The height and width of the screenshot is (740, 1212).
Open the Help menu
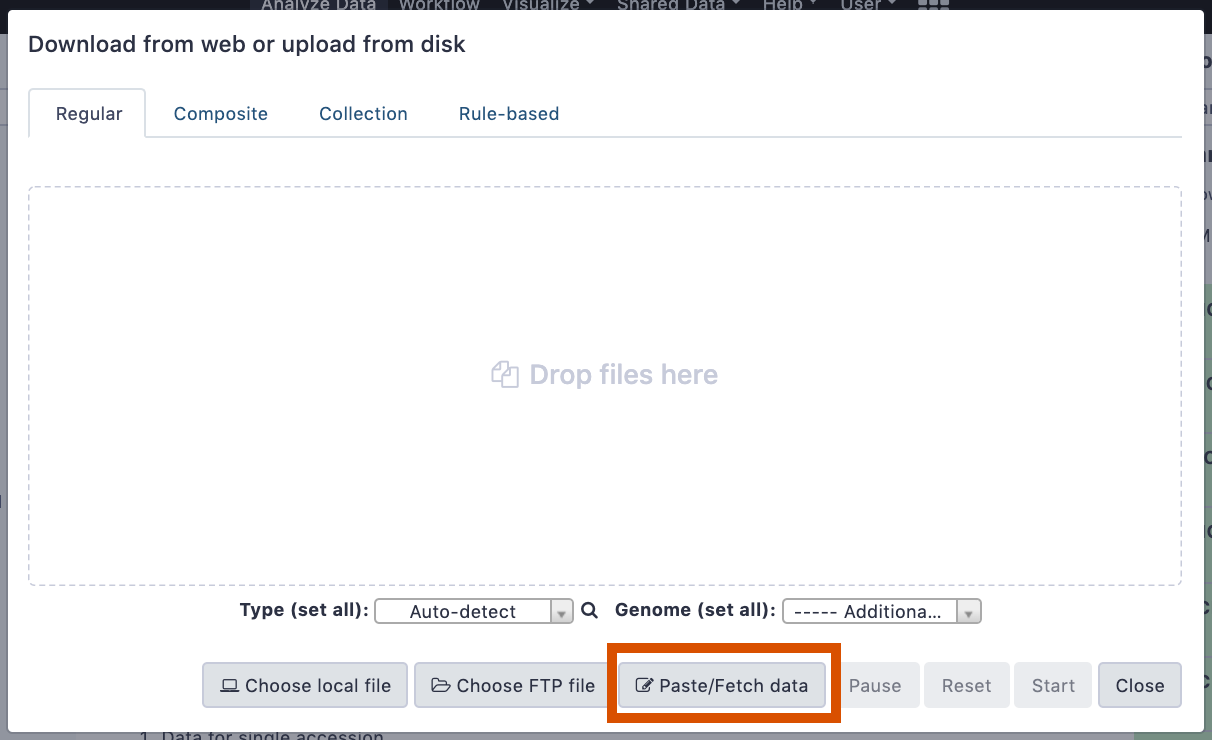point(788,5)
